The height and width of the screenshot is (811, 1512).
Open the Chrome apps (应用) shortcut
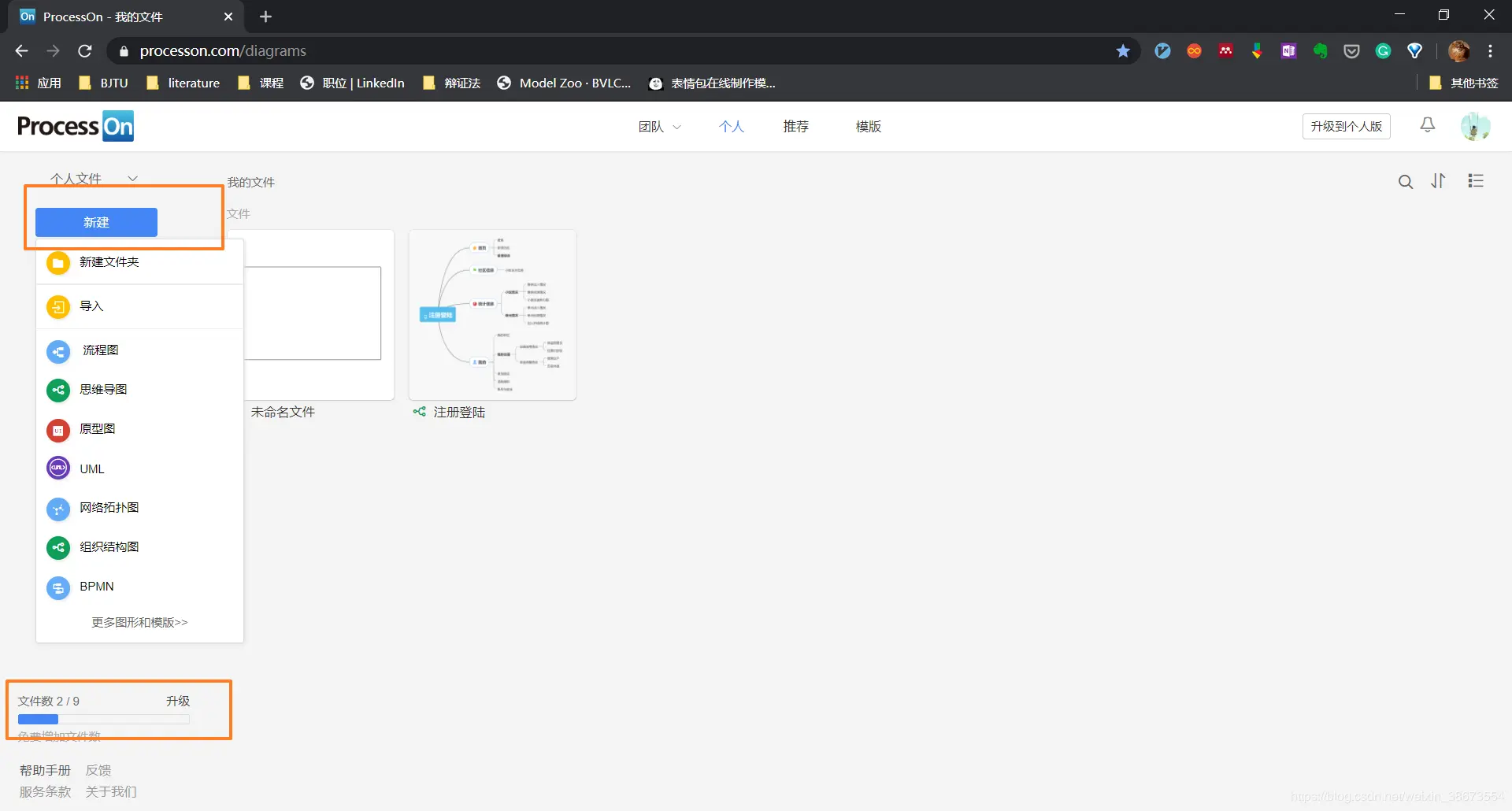coord(38,83)
